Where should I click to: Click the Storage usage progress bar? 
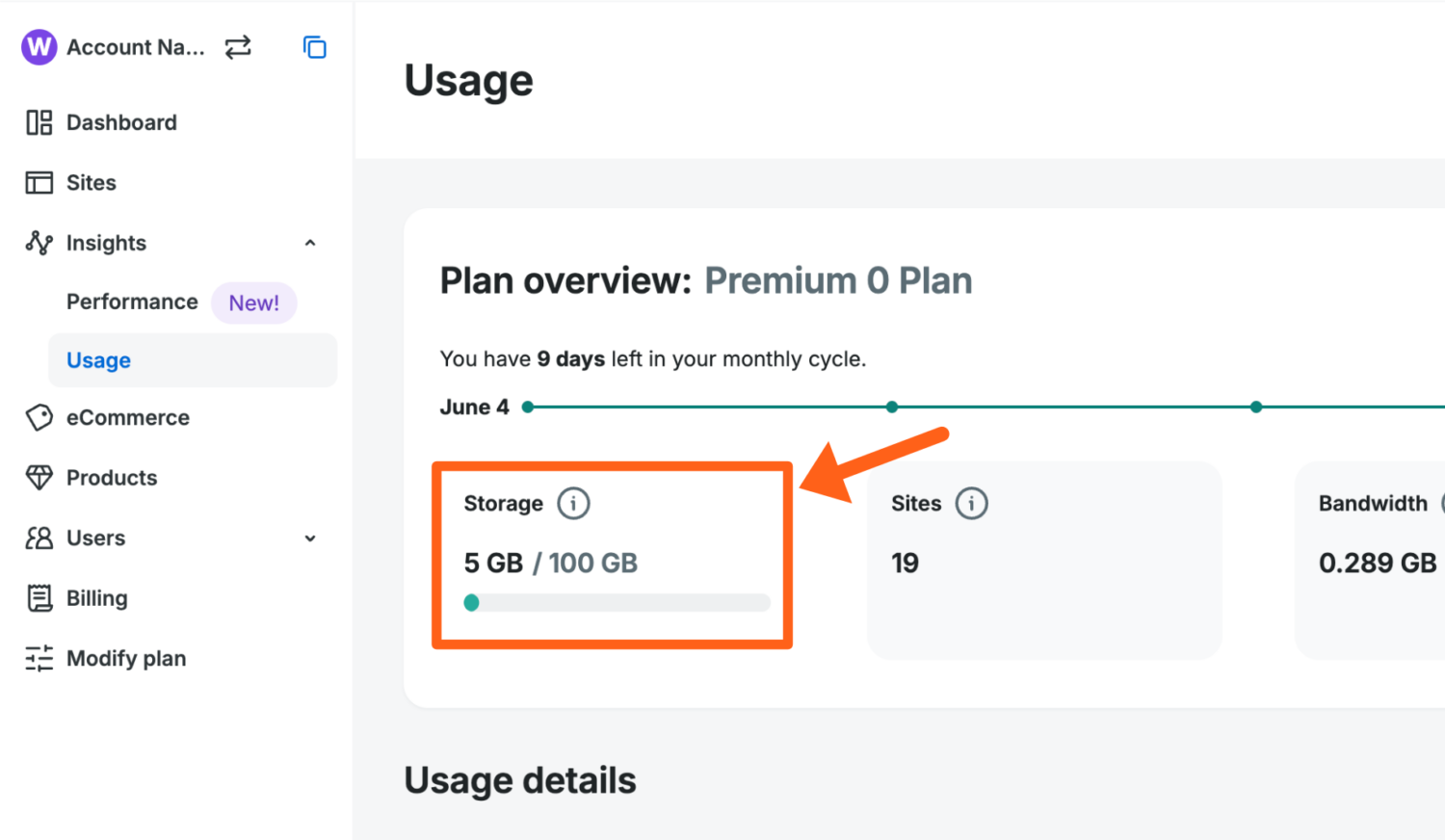616,602
